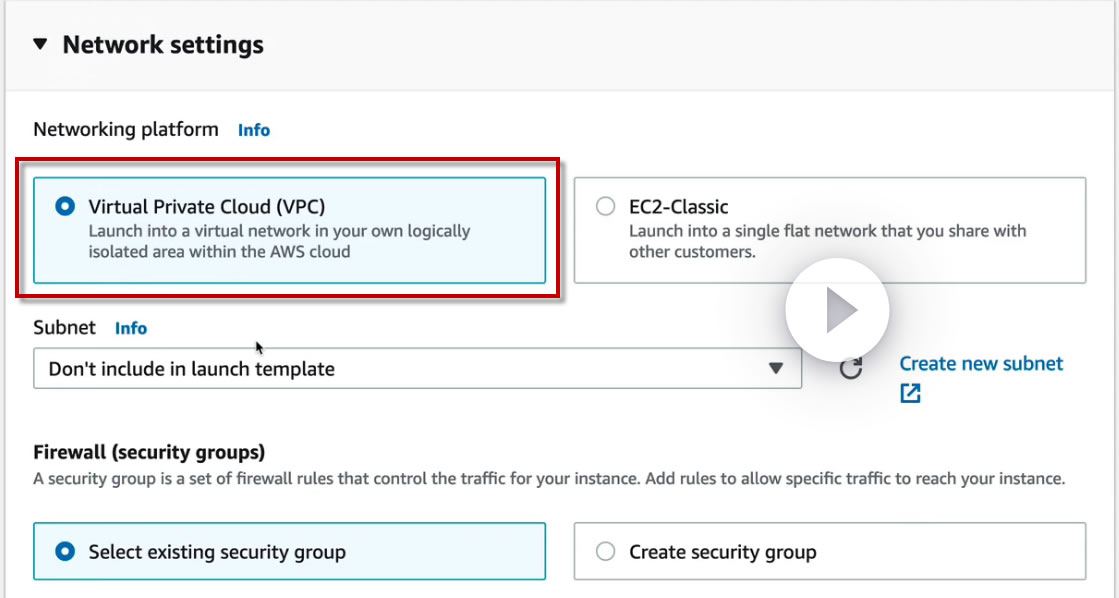Click the Firewall (security groups) heading
The height and width of the screenshot is (598, 1119).
[149, 452]
